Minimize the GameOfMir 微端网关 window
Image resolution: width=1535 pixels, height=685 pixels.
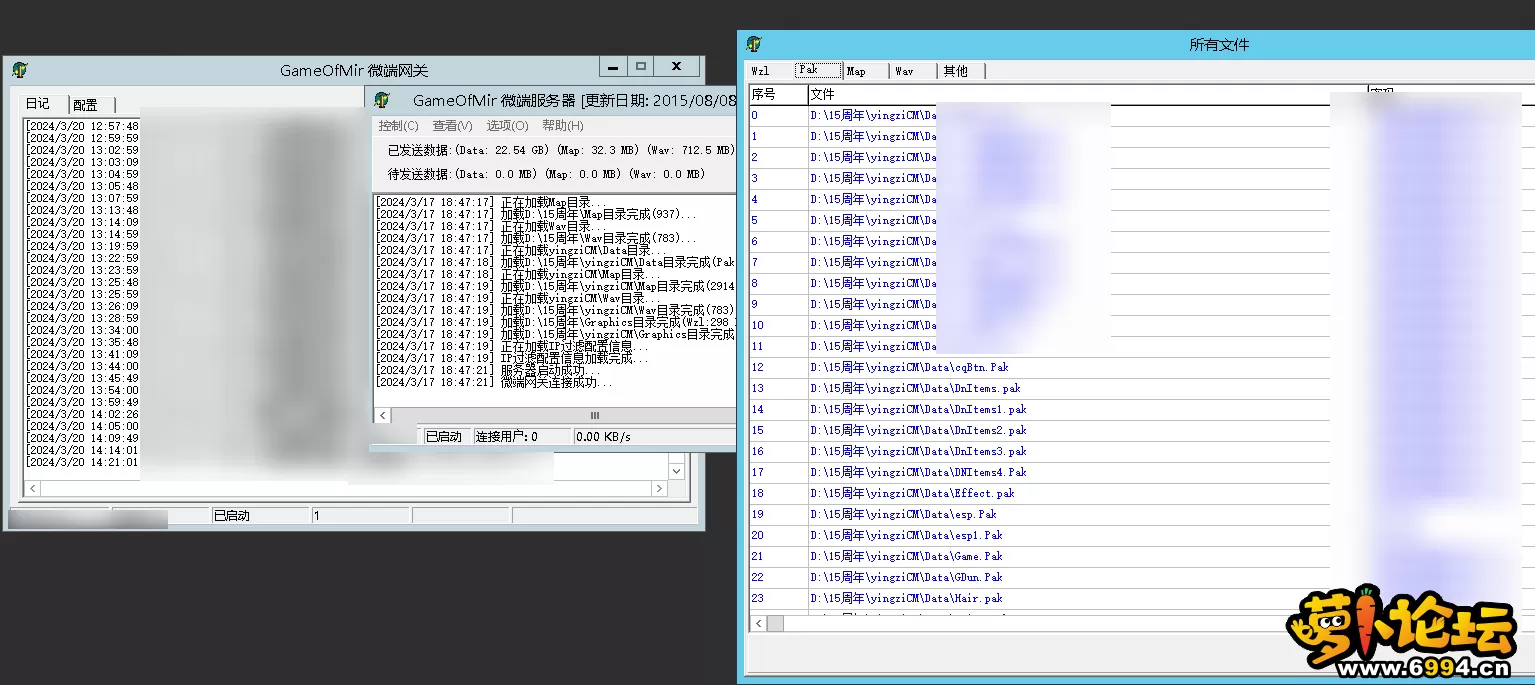(612, 66)
